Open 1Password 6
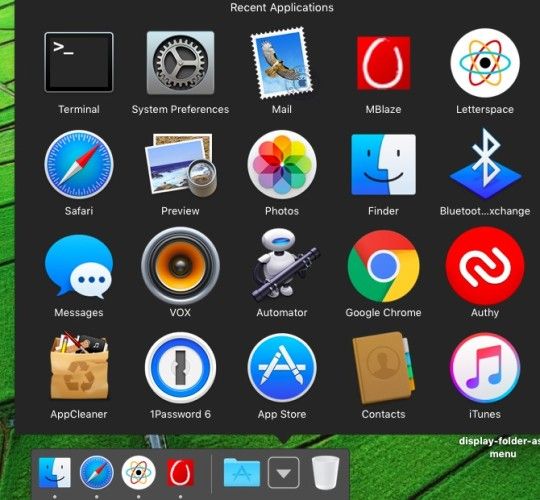This screenshot has height=500, width=540. (x=180, y=367)
